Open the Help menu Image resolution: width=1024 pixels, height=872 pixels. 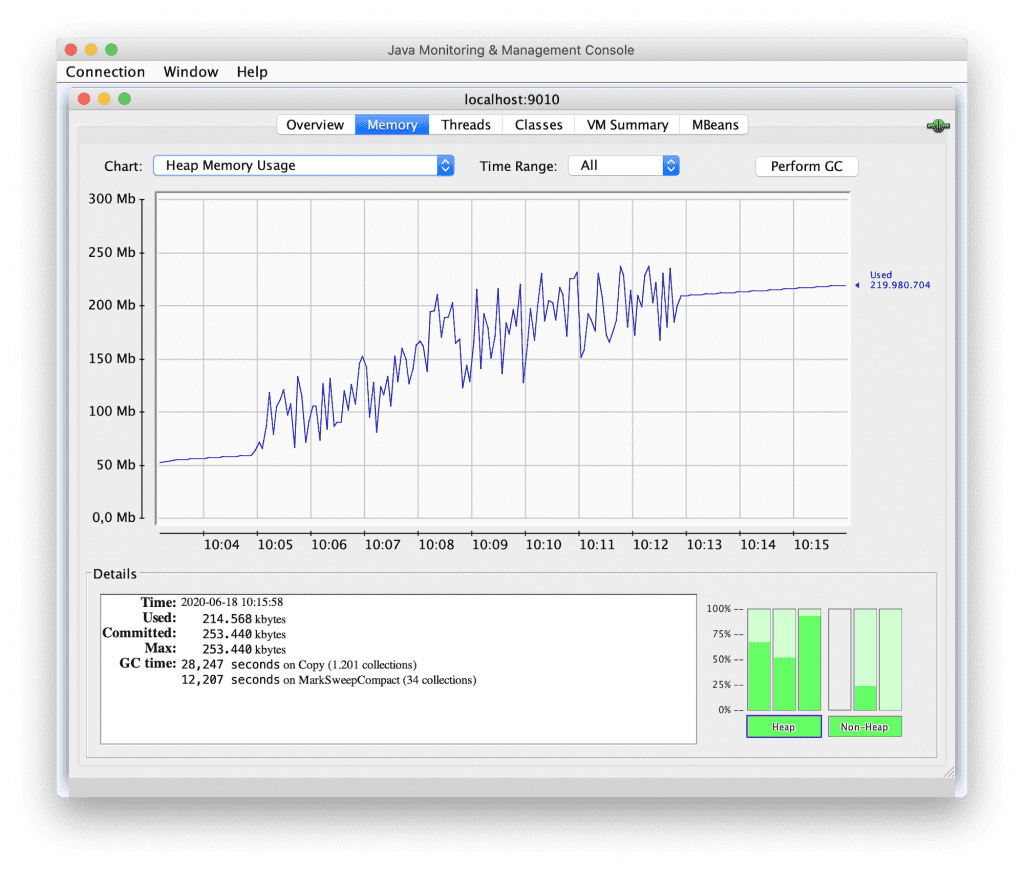pos(252,72)
